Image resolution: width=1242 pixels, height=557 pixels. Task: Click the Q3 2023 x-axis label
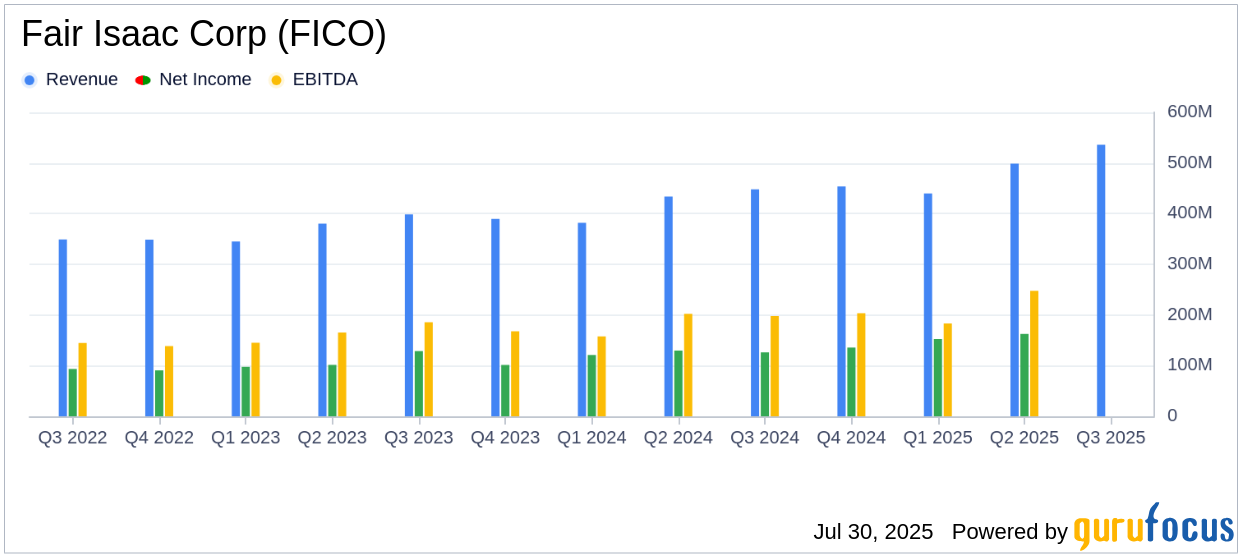[419, 438]
